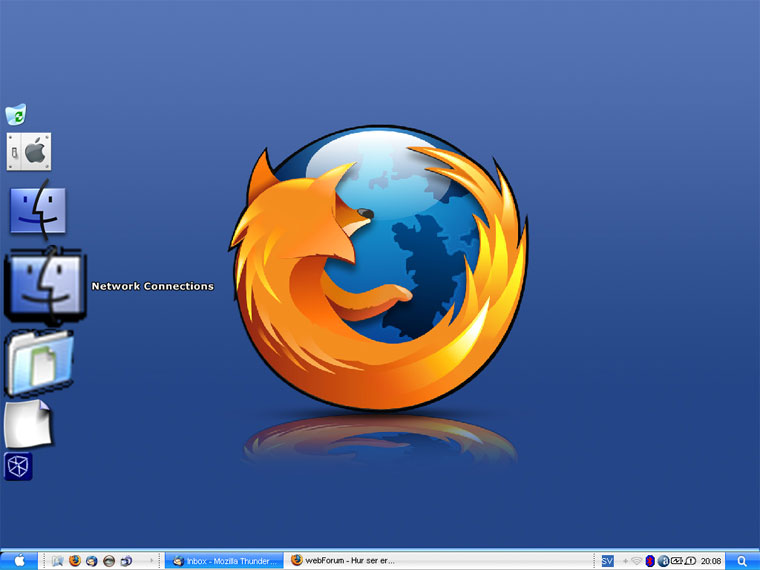Open the battery power tray icon
The image size is (760, 570).
(x=677, y=561)
